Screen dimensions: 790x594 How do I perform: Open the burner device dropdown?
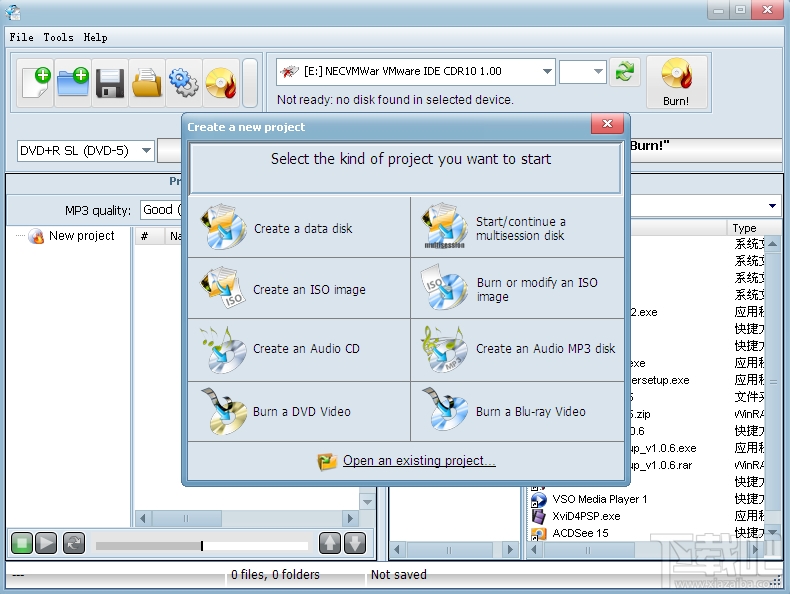point(547,72)
